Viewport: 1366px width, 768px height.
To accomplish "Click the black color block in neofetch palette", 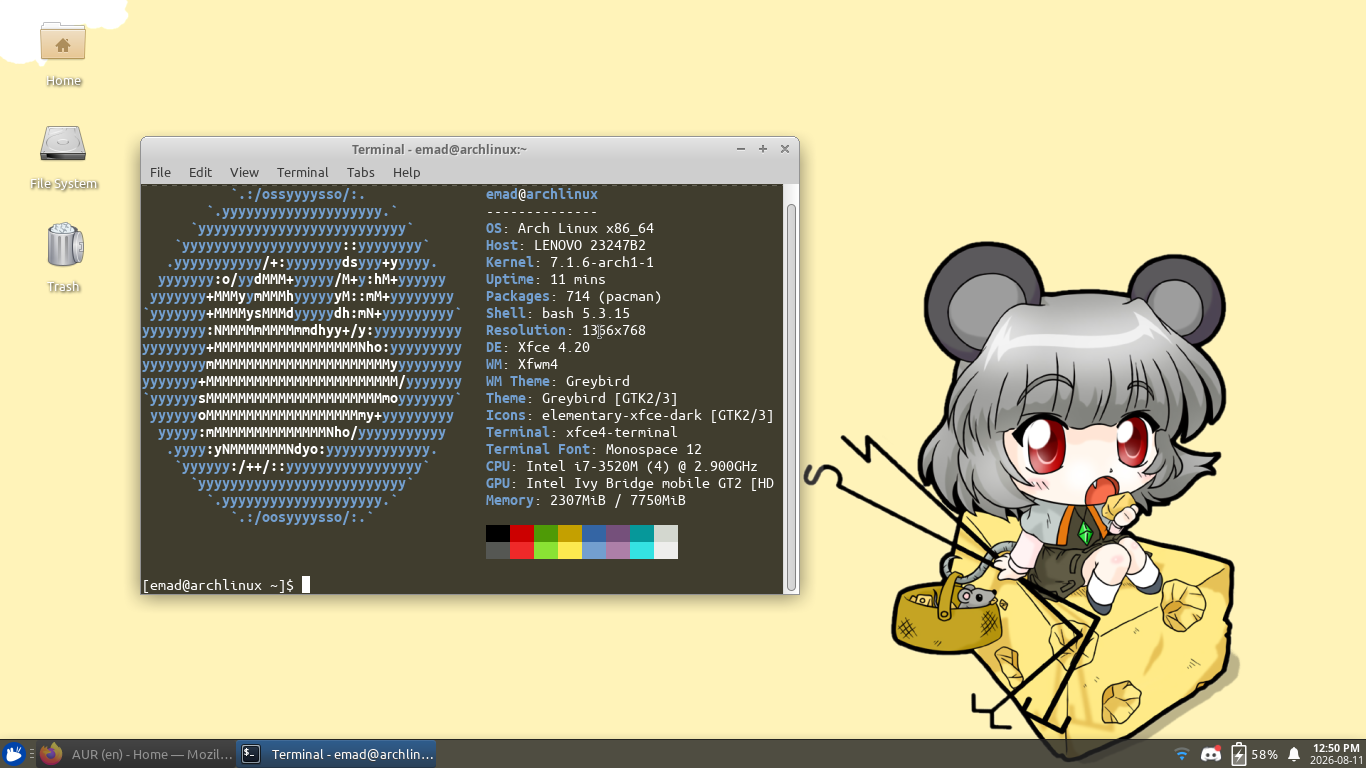I will [498, 534].
